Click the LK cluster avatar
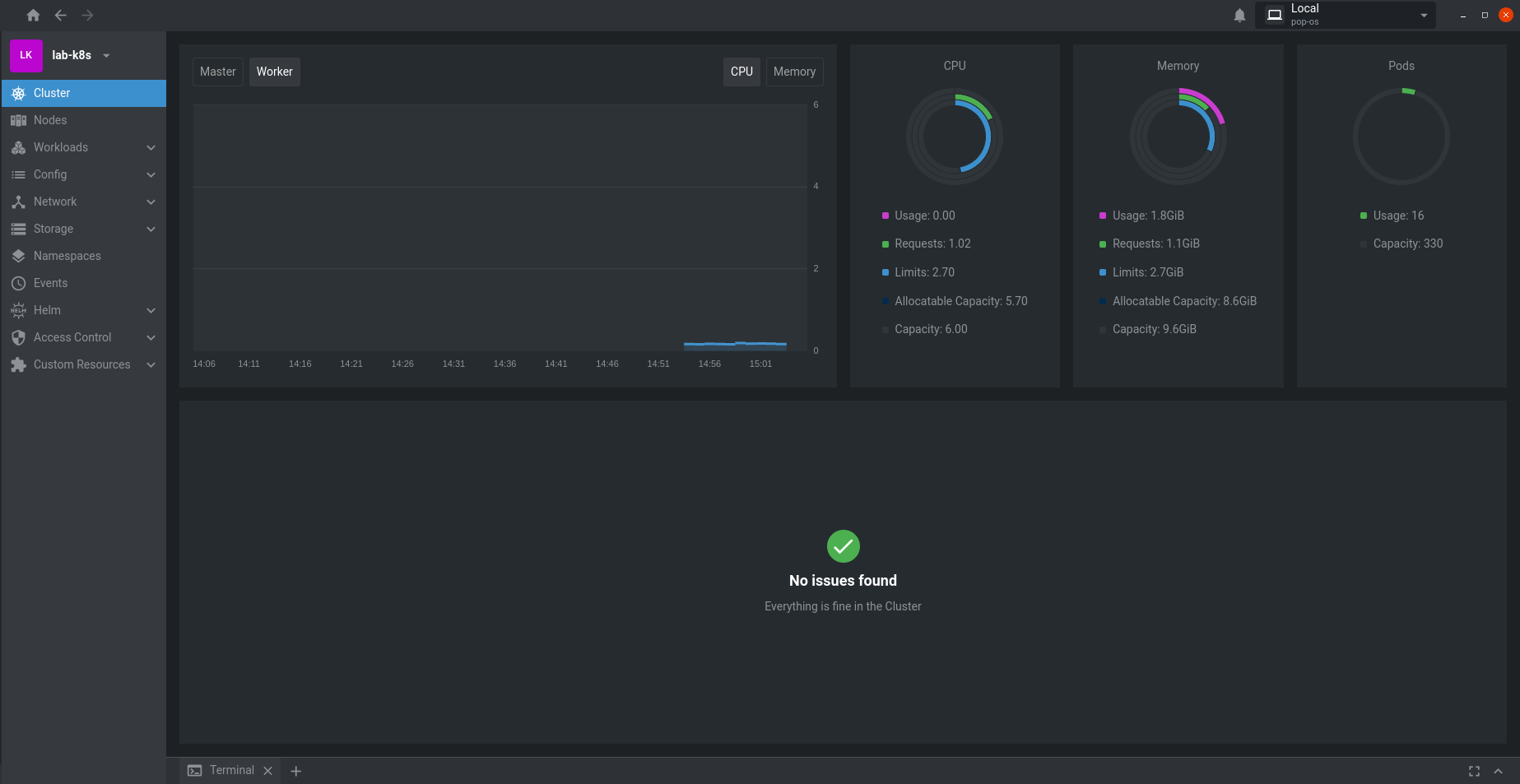 [26, 55]
